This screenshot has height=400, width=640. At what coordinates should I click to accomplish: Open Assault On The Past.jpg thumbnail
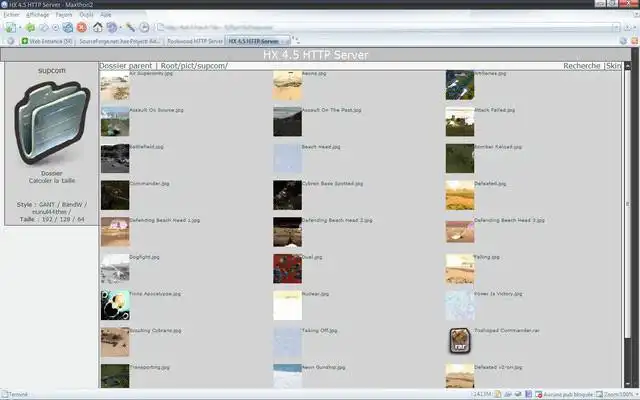[x=287, y=122]
